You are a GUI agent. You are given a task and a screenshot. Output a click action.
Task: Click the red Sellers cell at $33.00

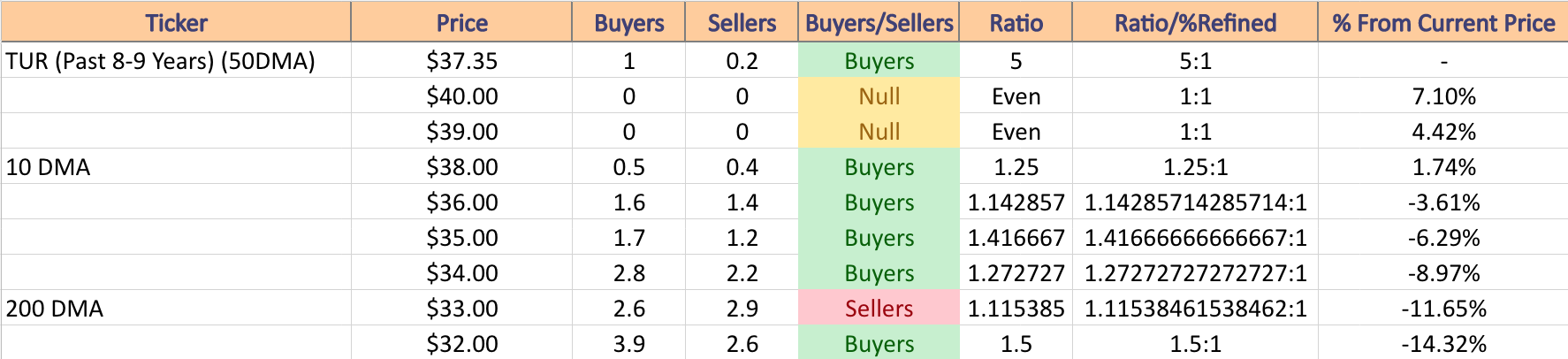[879, 309]
